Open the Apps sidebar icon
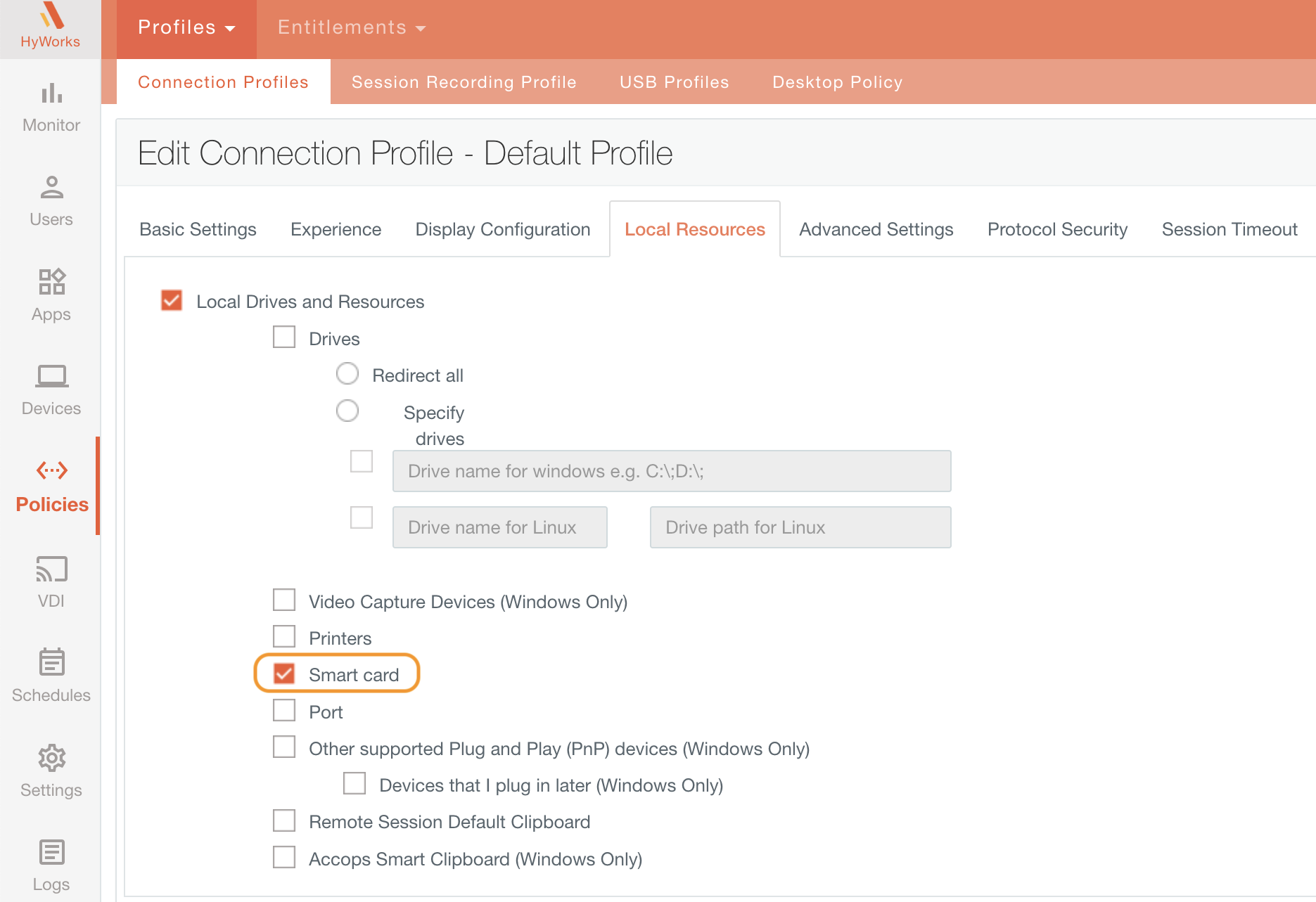 [51, 282]
